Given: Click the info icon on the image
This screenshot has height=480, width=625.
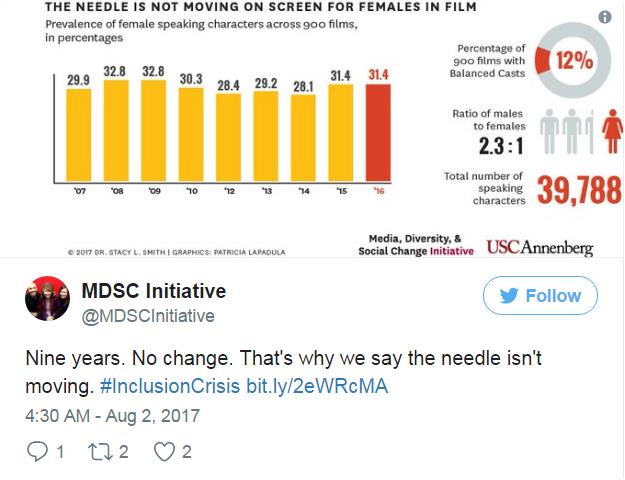Looking at the screenshot, I should tap(604, 17).
